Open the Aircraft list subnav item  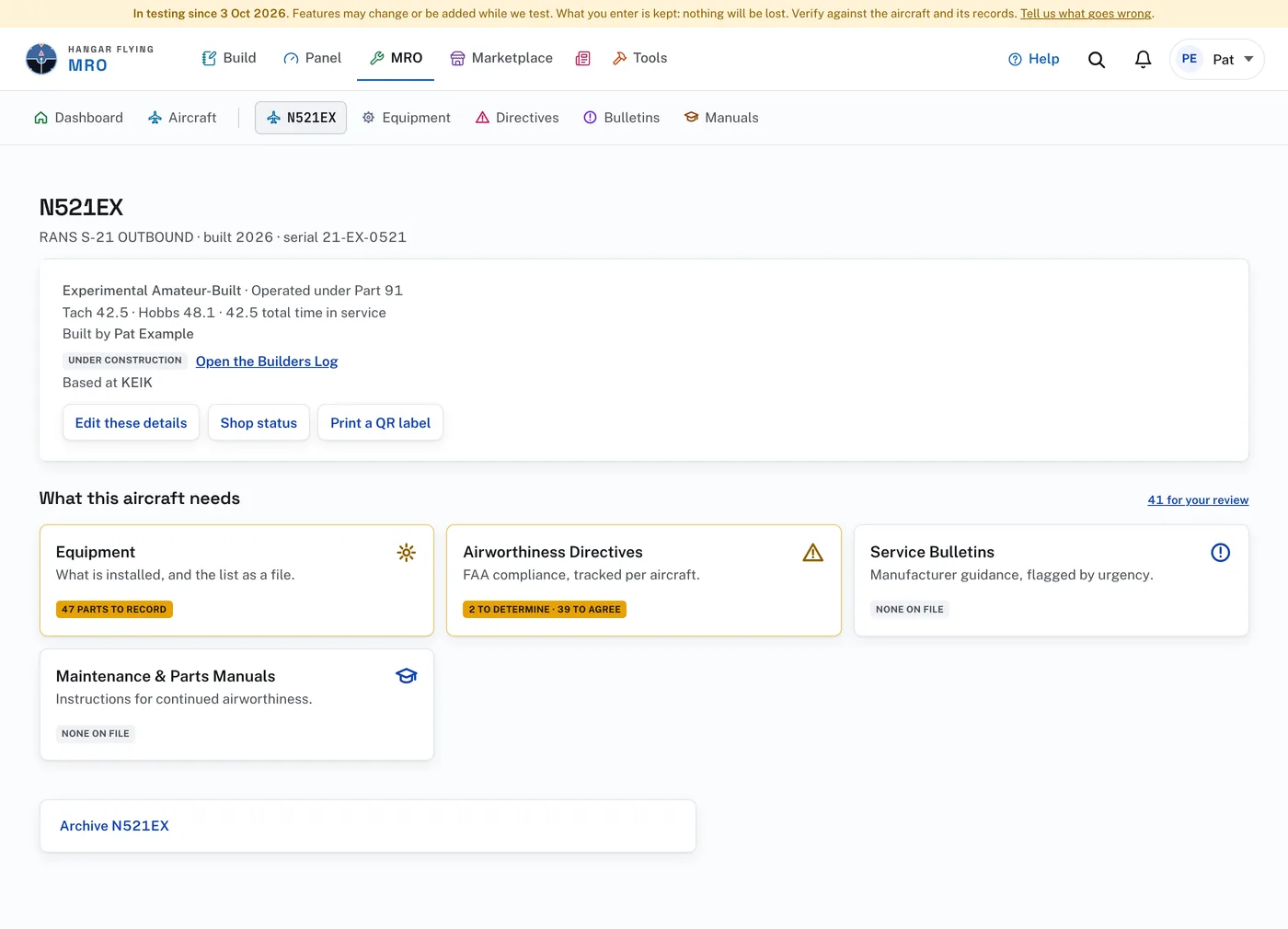point(182,118)
